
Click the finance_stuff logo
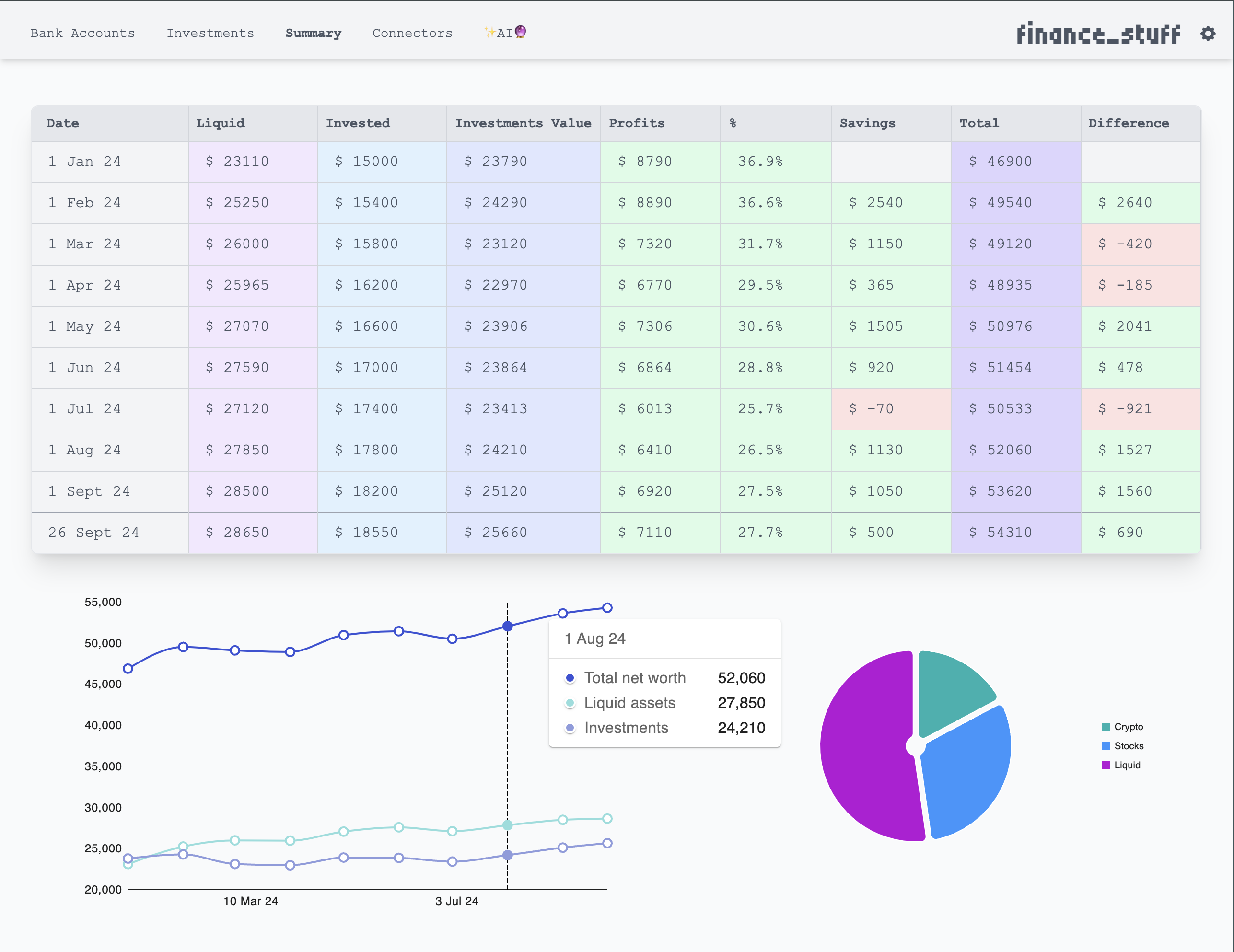point(1098,34)
